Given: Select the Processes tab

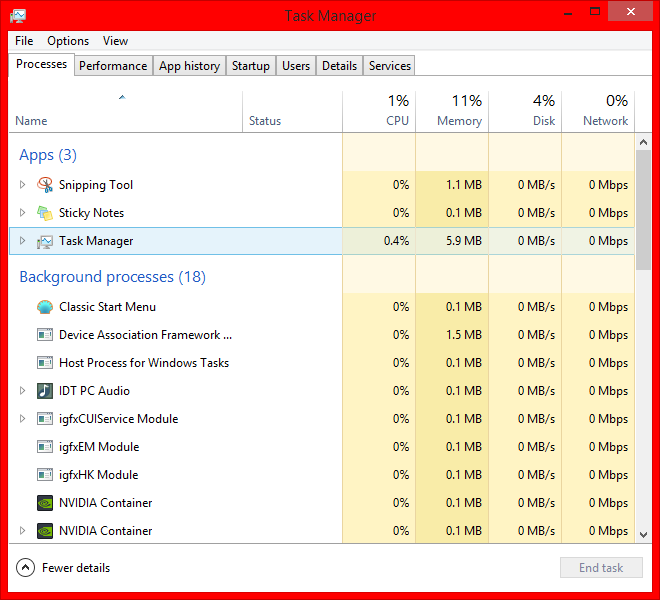Looking at the screenshot, I should coord(41,64).
